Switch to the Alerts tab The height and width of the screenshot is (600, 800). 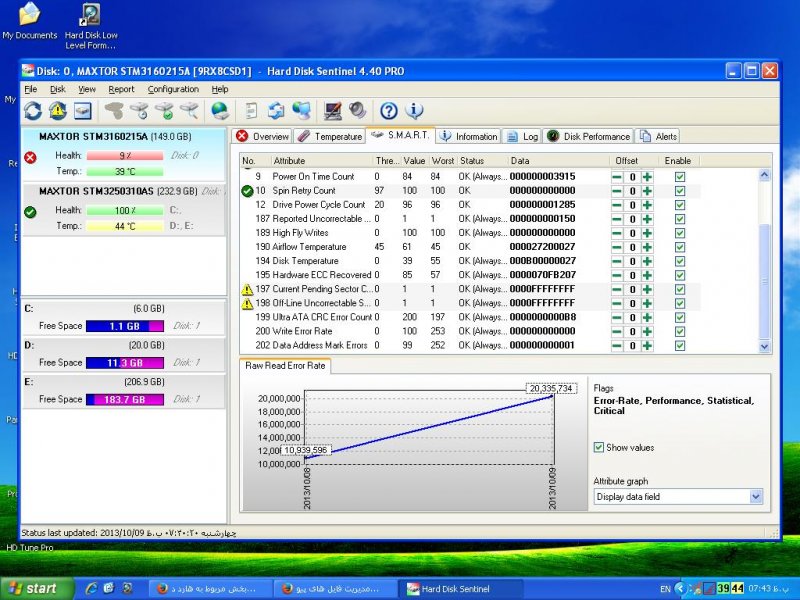tap(658, 136)
